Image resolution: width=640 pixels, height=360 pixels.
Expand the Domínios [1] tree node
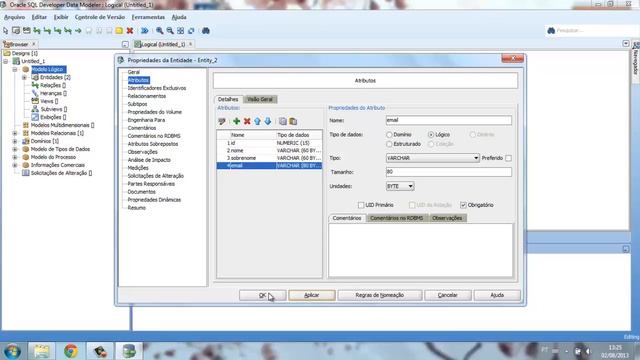pyautogui.click(x=15, y=141)
